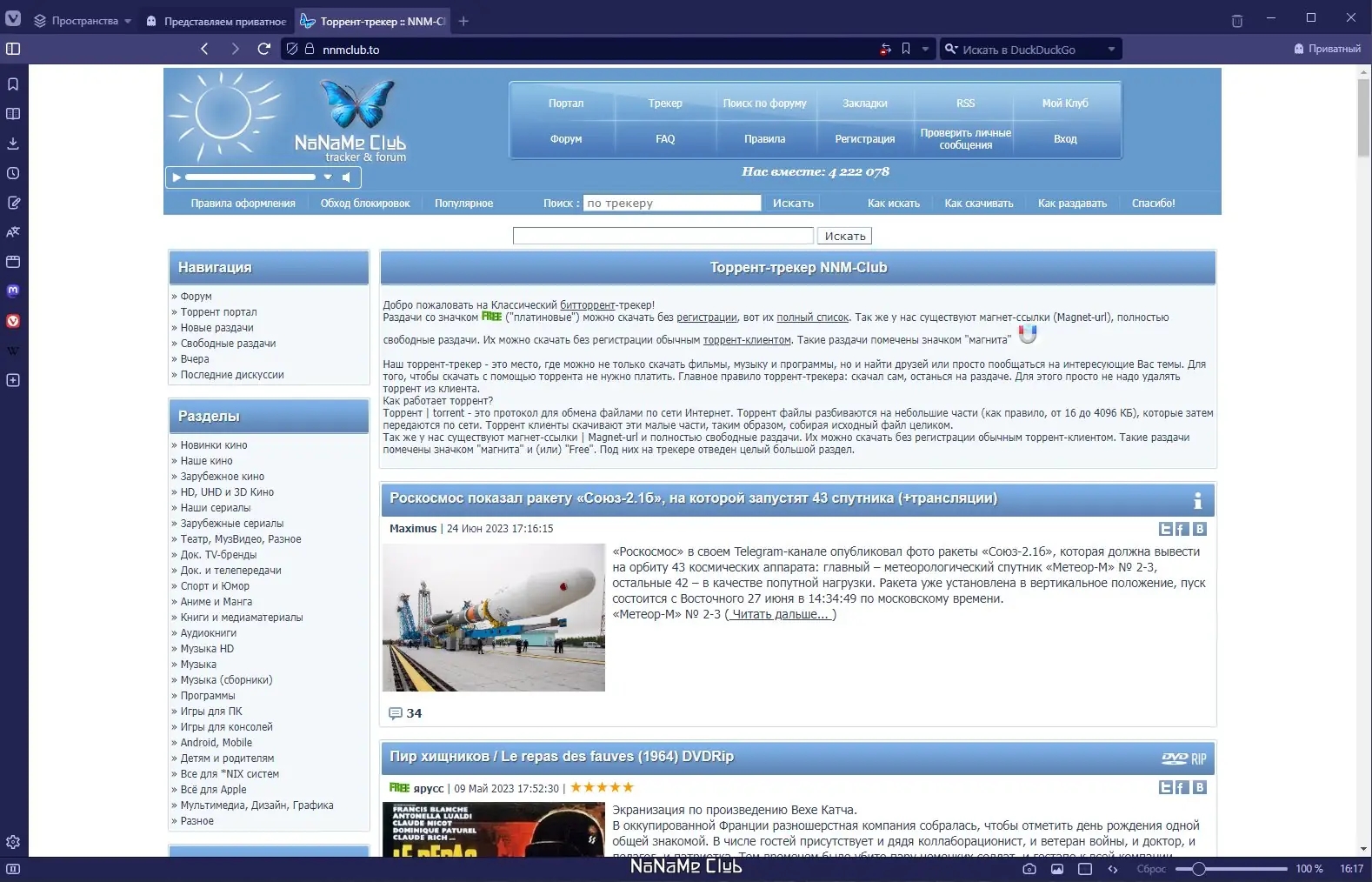Viewport: 1372px width, 882px height.
Task: Expand the address bar history dropdown arrow
Action: tap(925, 49)
